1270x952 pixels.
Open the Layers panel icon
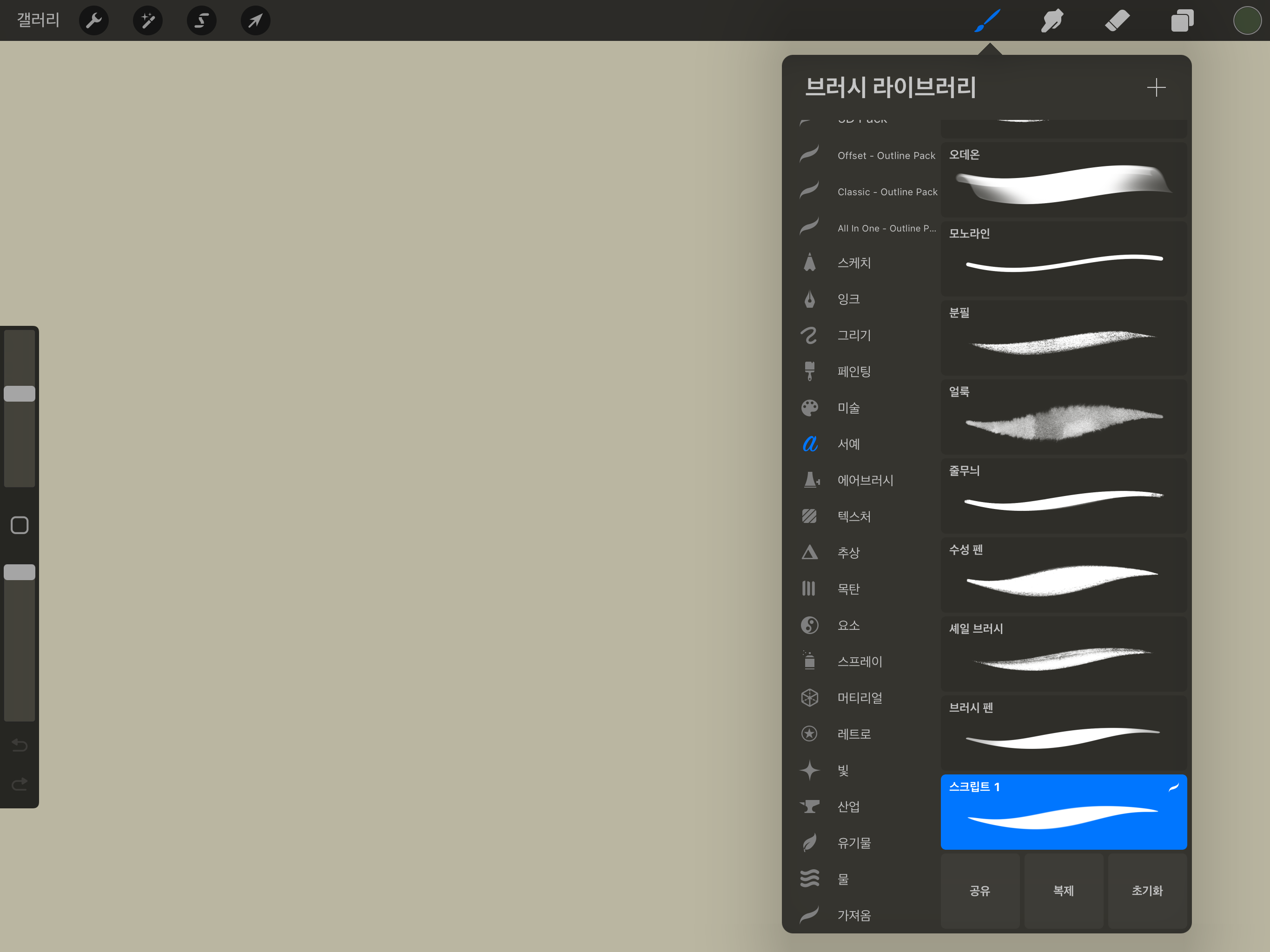[x=1182, y=20]
